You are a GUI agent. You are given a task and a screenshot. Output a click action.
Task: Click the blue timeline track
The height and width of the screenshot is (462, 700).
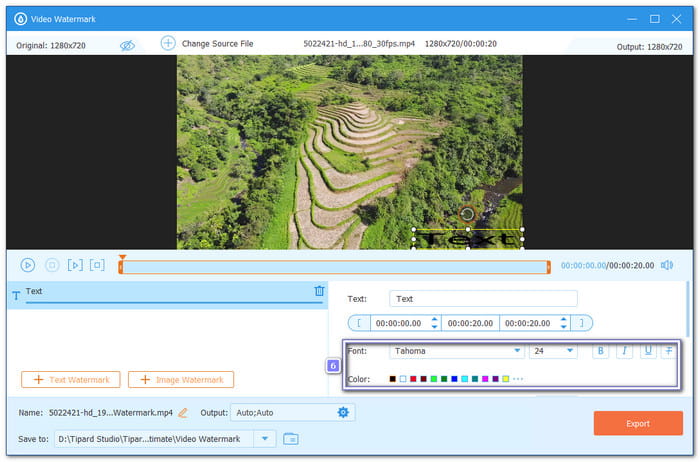click(x=334, y=267)
